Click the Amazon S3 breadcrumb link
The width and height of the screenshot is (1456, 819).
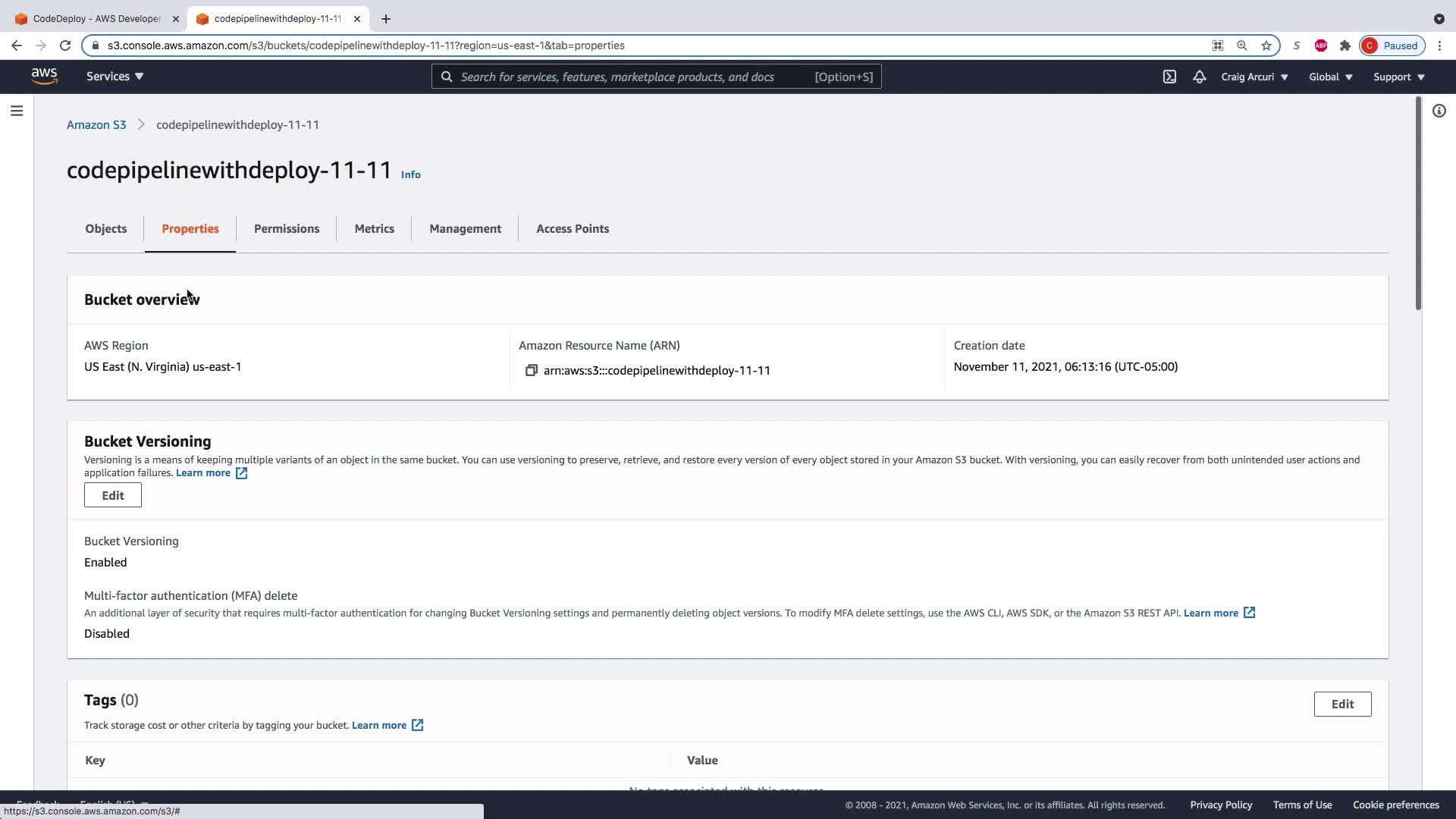pyautogui.click(x=96, y=124)
